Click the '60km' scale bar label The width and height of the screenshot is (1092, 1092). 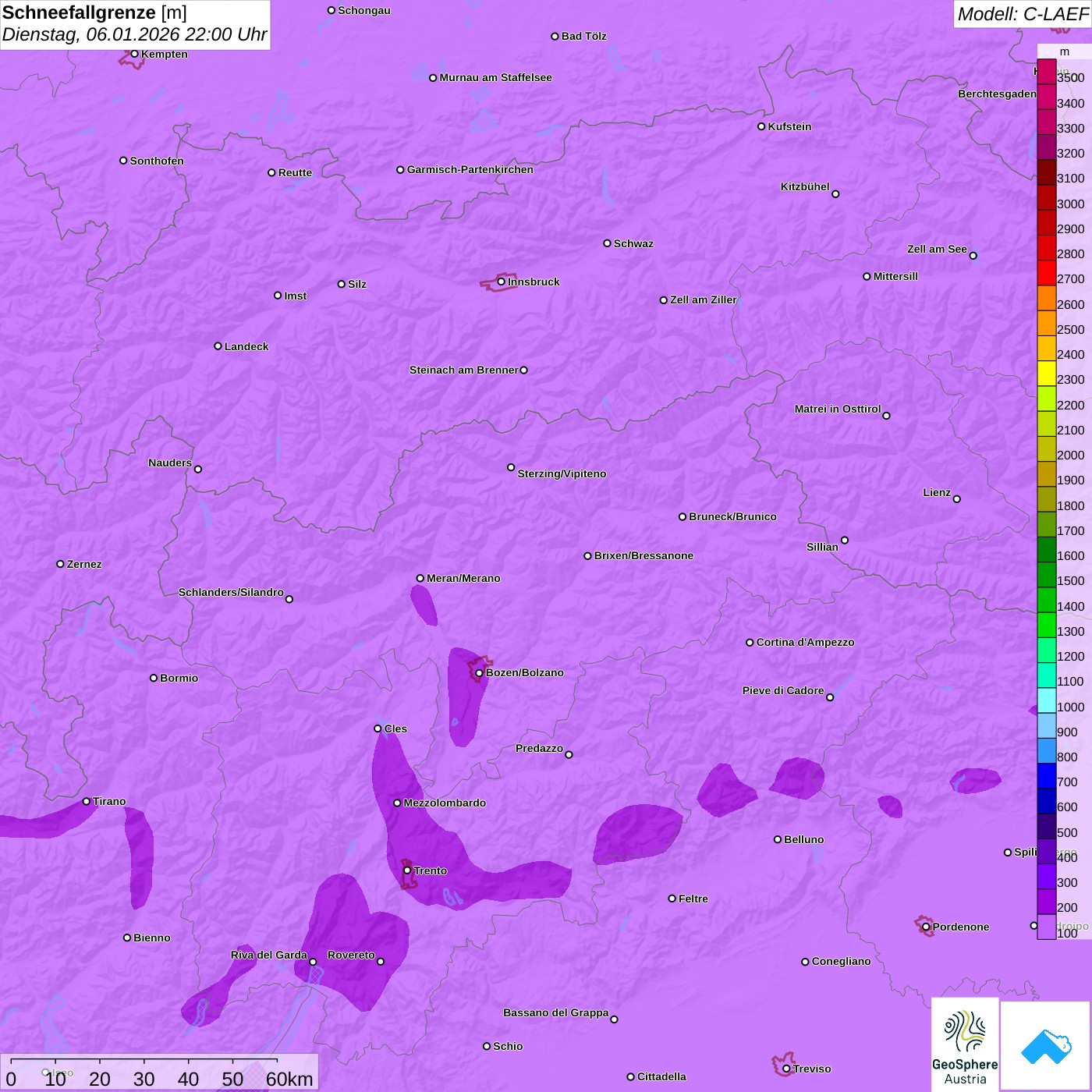pyautogui.click(x=289, y=1079)
